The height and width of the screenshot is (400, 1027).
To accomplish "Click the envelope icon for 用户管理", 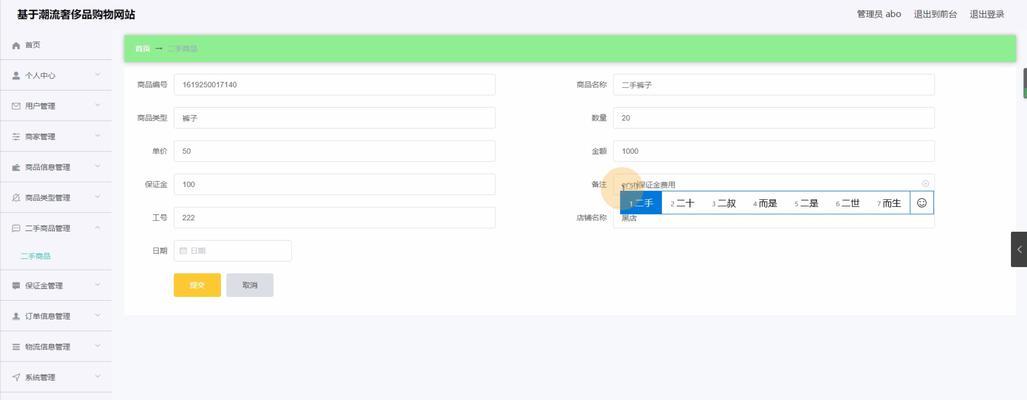I will (16, 106).
